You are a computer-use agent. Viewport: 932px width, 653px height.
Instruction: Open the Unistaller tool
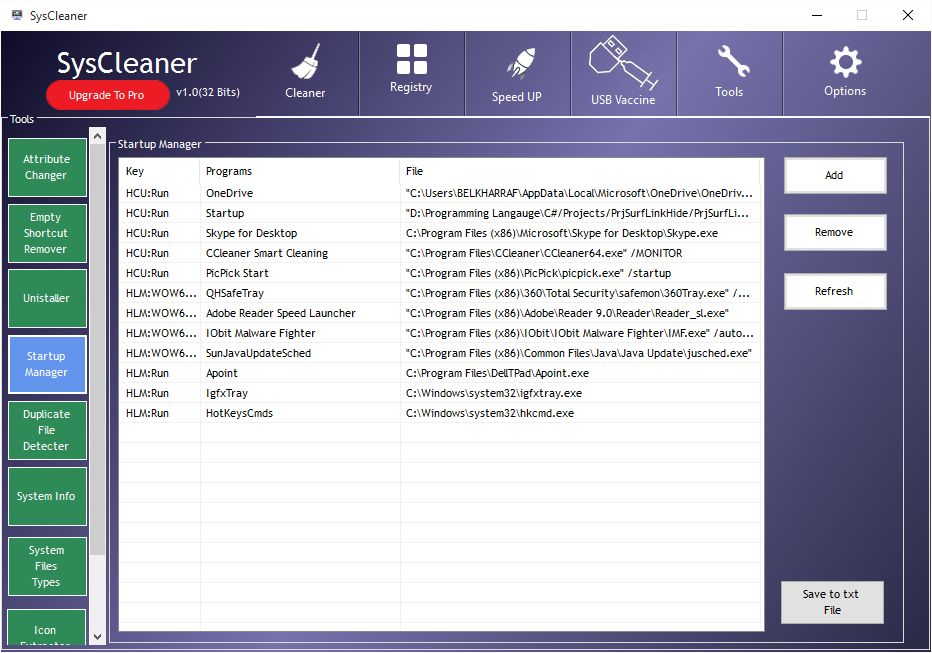click(x=47, y=298)
